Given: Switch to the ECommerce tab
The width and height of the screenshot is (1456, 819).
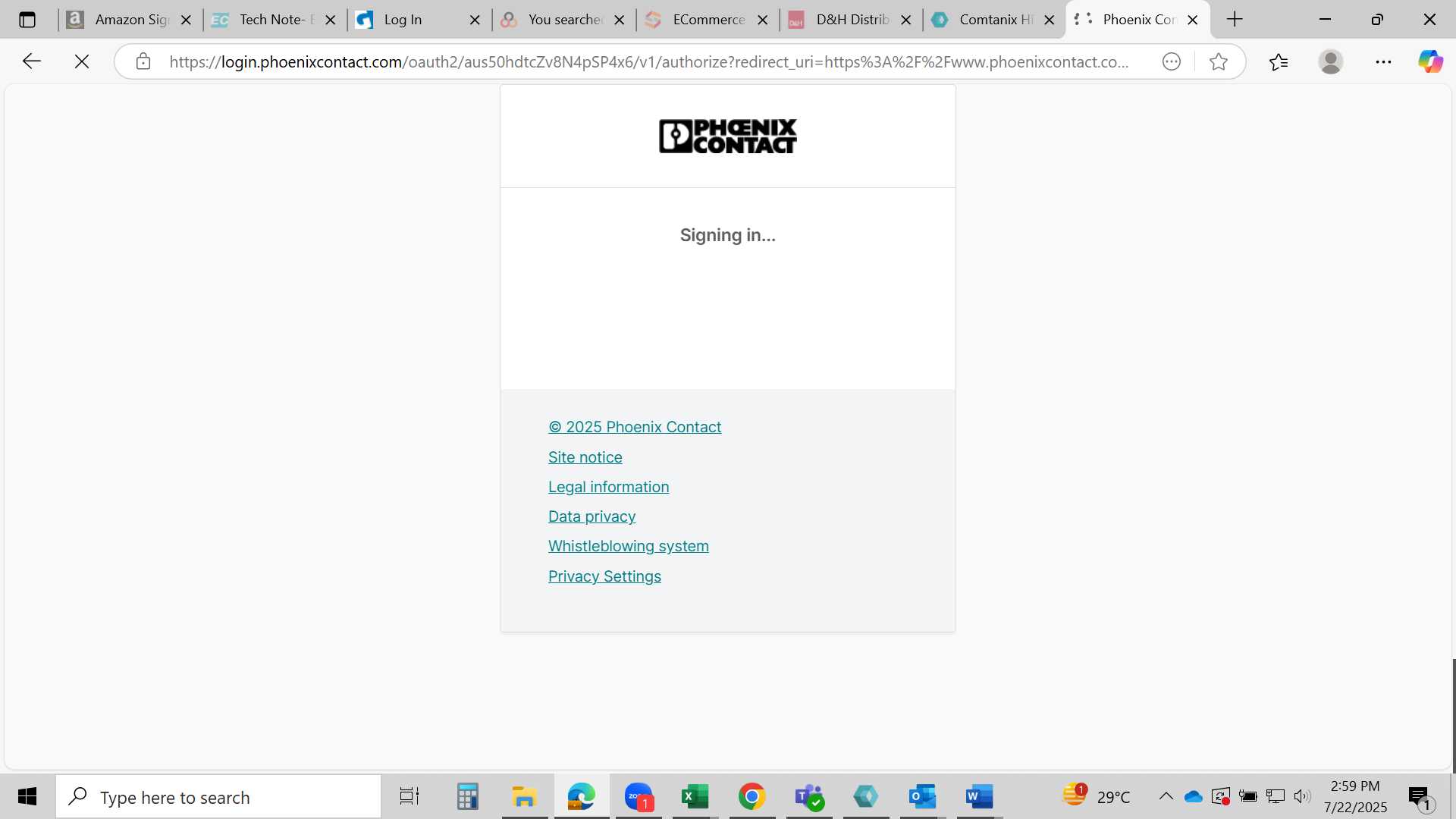Looking at the screenshot, I should (x=706, y=20).
